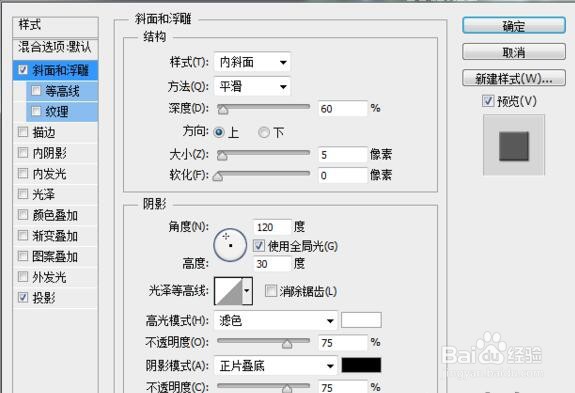Open the 方法(Q) 平滑 dropdown

(252, 87)
